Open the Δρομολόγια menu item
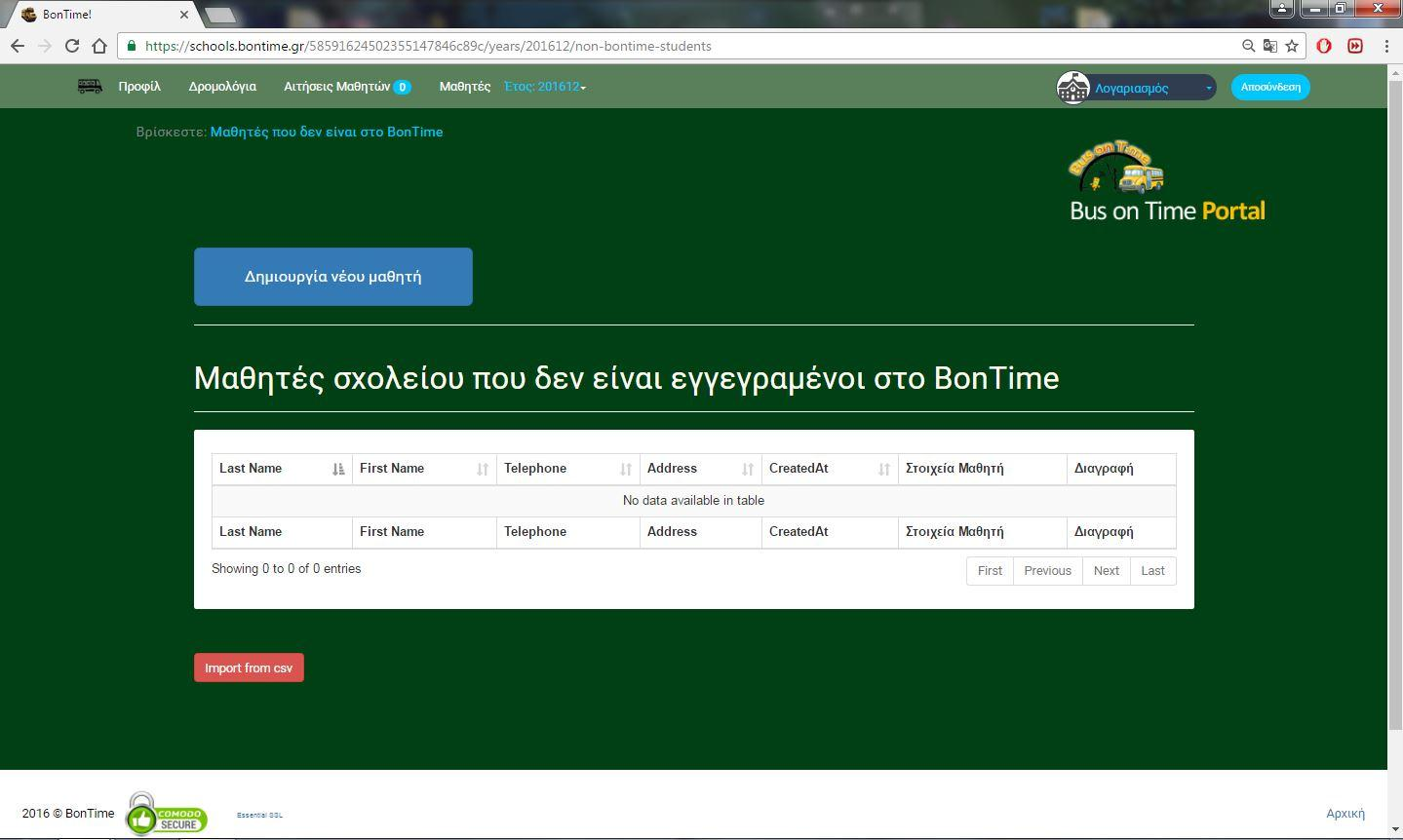This screenshot has height=840, width=1403. point(222,87)
